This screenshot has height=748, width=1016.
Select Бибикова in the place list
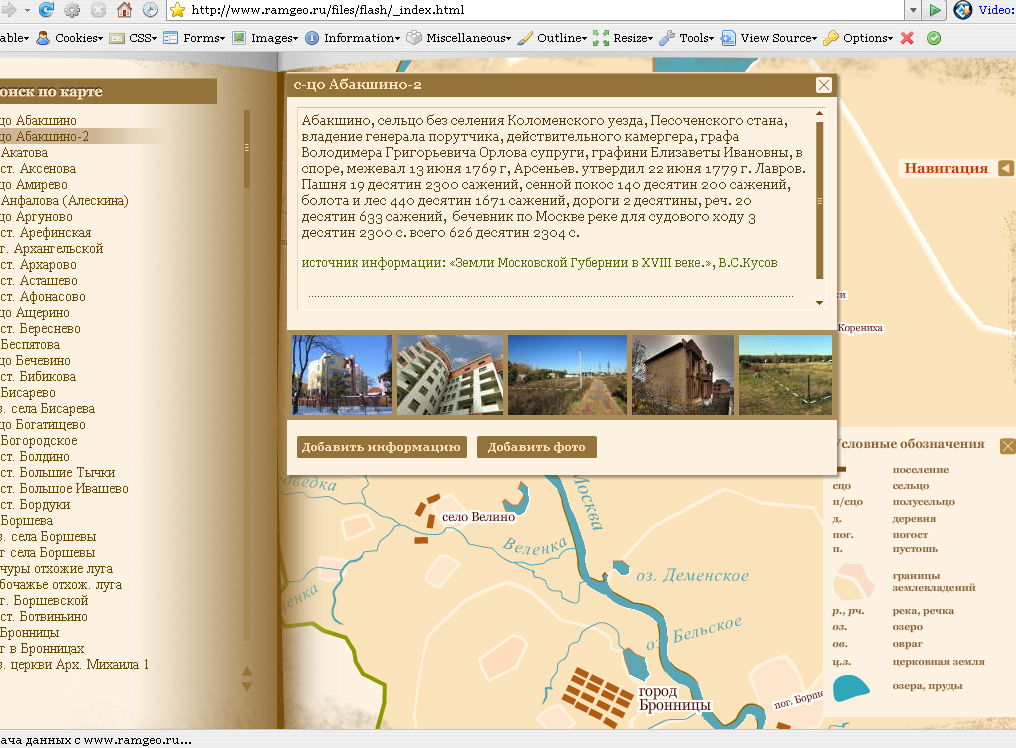pos(38,377)
